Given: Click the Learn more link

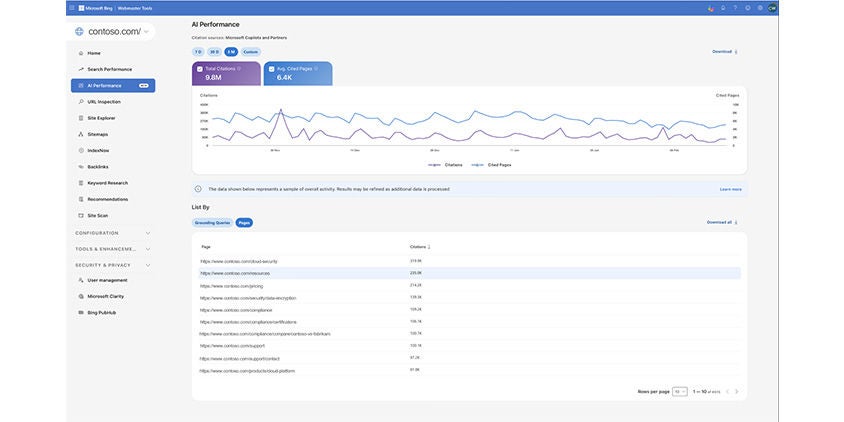Looking at the screenshot, I should 730,189.
